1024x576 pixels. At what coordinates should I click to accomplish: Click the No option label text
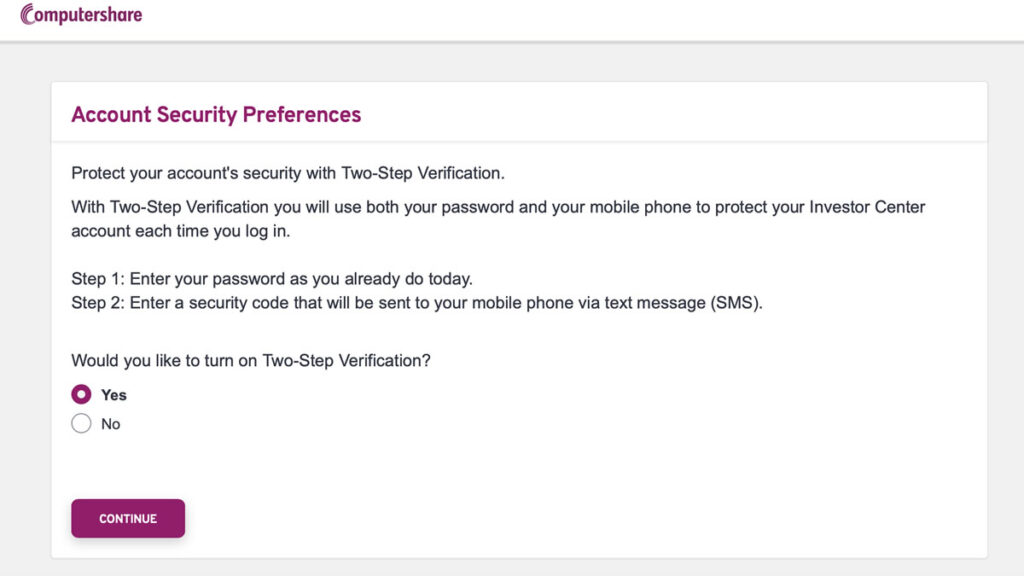(110, 424)
